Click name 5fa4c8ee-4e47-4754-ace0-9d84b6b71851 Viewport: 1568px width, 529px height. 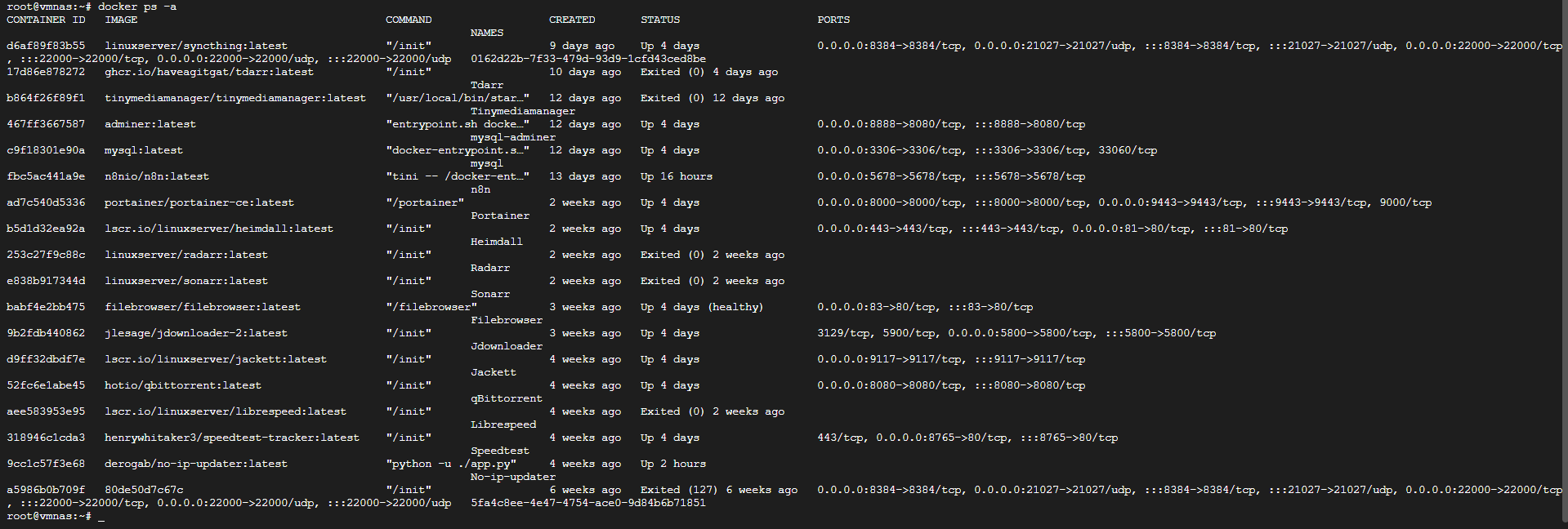tap(588, 503)
